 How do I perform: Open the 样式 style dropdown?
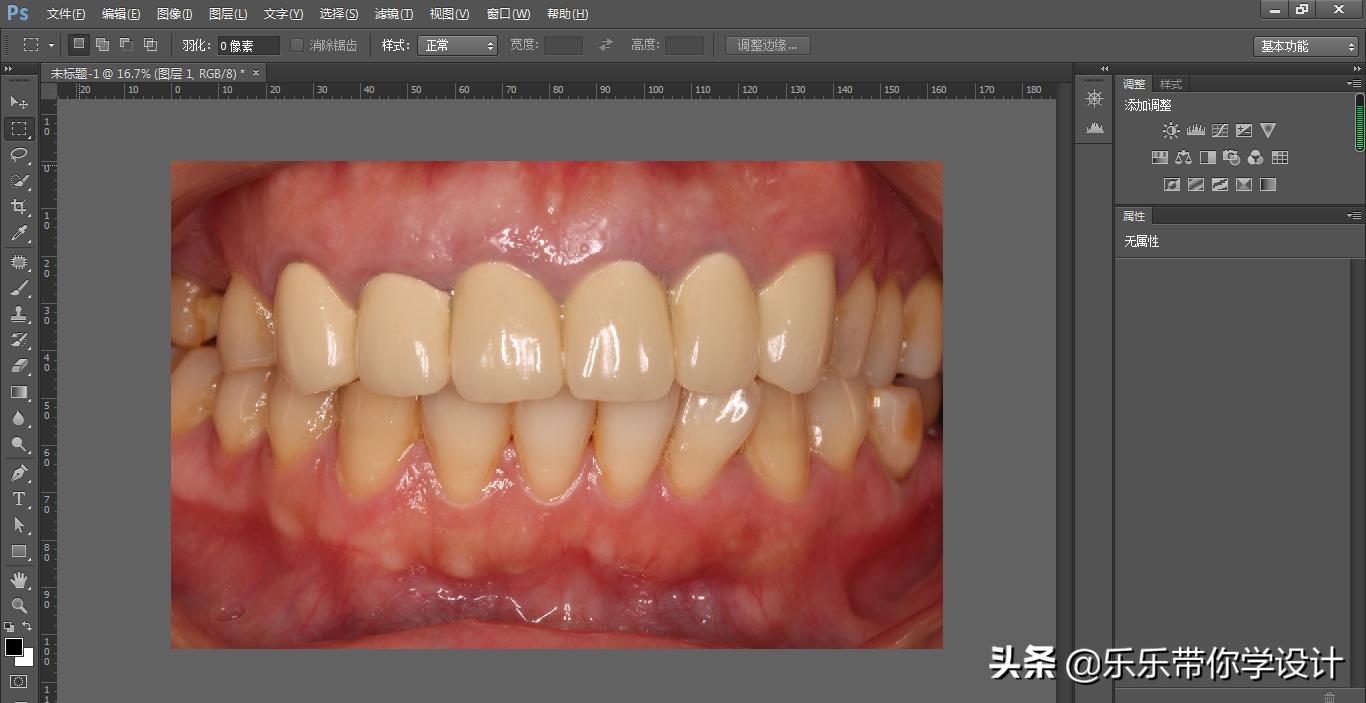(x=457, y=45)
